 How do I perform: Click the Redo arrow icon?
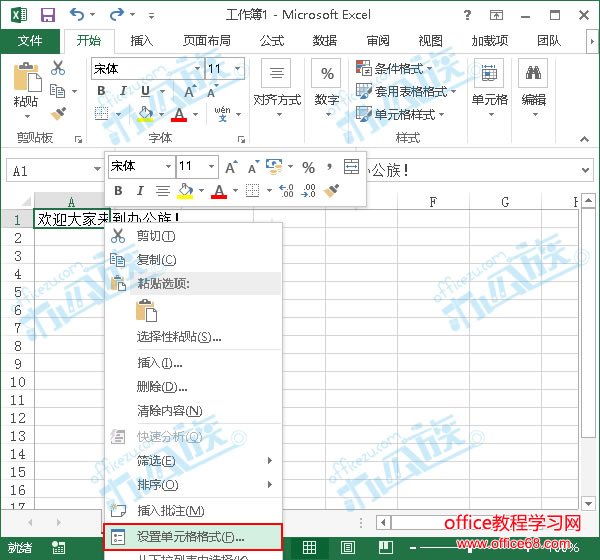tap(117, 15)
